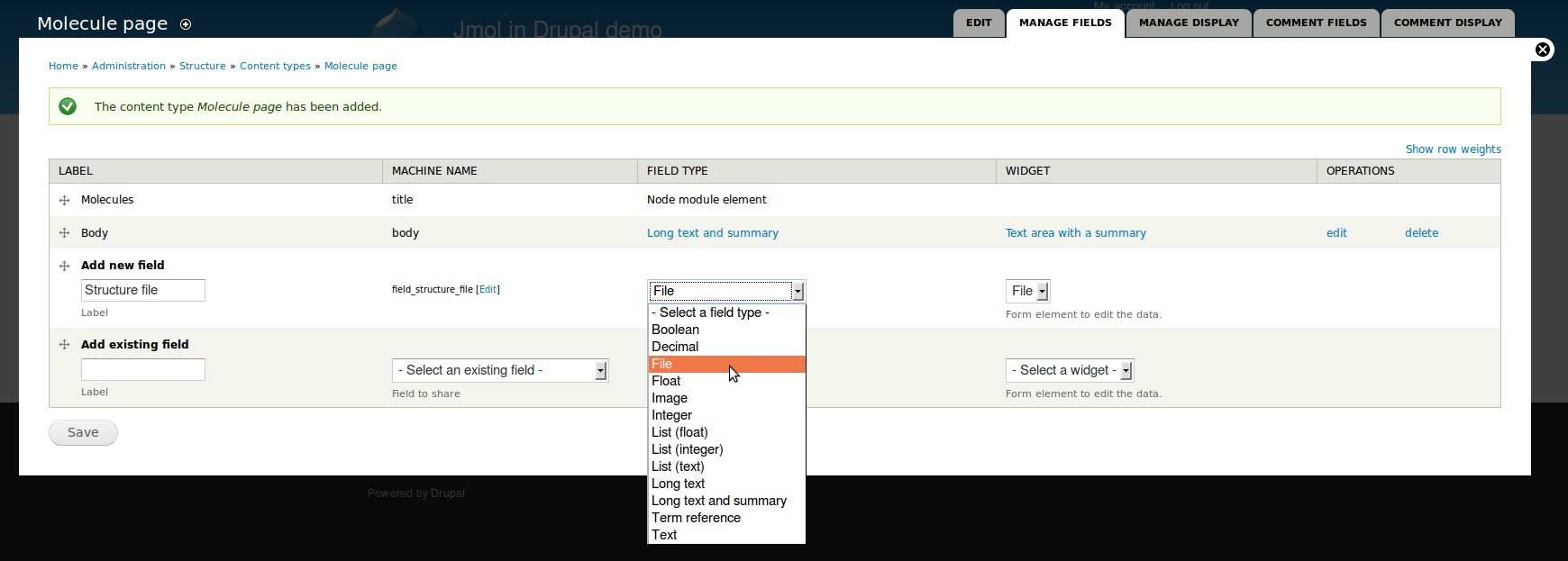Choose List (text) option

coord(726,466)
